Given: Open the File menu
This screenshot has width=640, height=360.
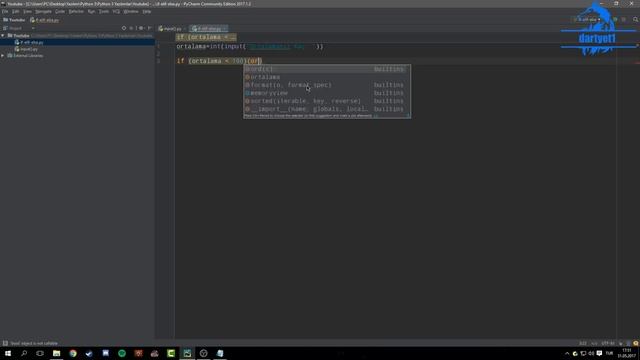Looking at the screenshot, I should coord(5,11).
